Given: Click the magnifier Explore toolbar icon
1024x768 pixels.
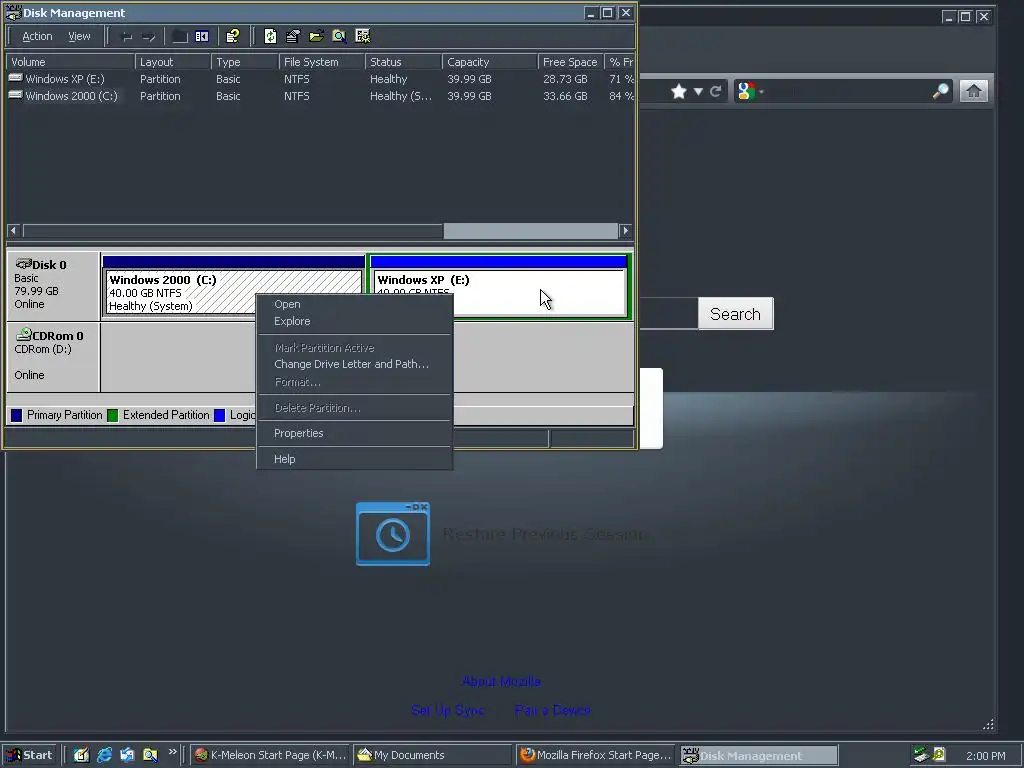Looking at the screenshot, I should click(x=339, y=37).
